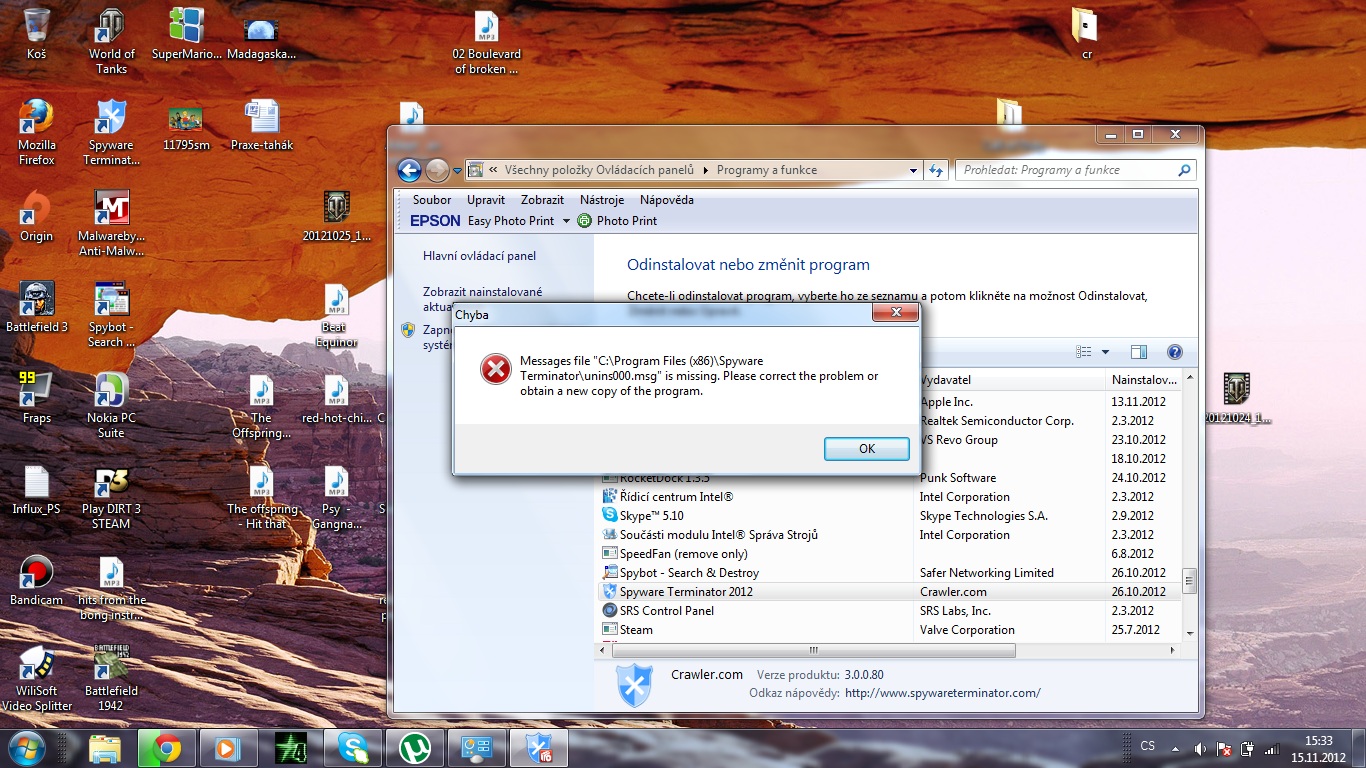Switch to Control Panel taskbar button

point(477,748)
